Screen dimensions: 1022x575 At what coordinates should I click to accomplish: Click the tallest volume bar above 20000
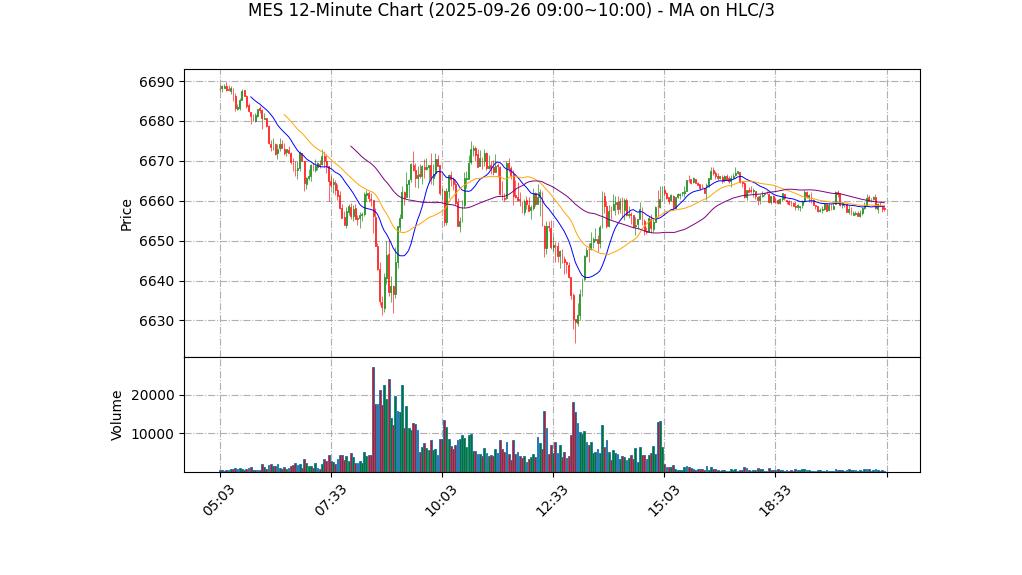[x=373, y=420]
